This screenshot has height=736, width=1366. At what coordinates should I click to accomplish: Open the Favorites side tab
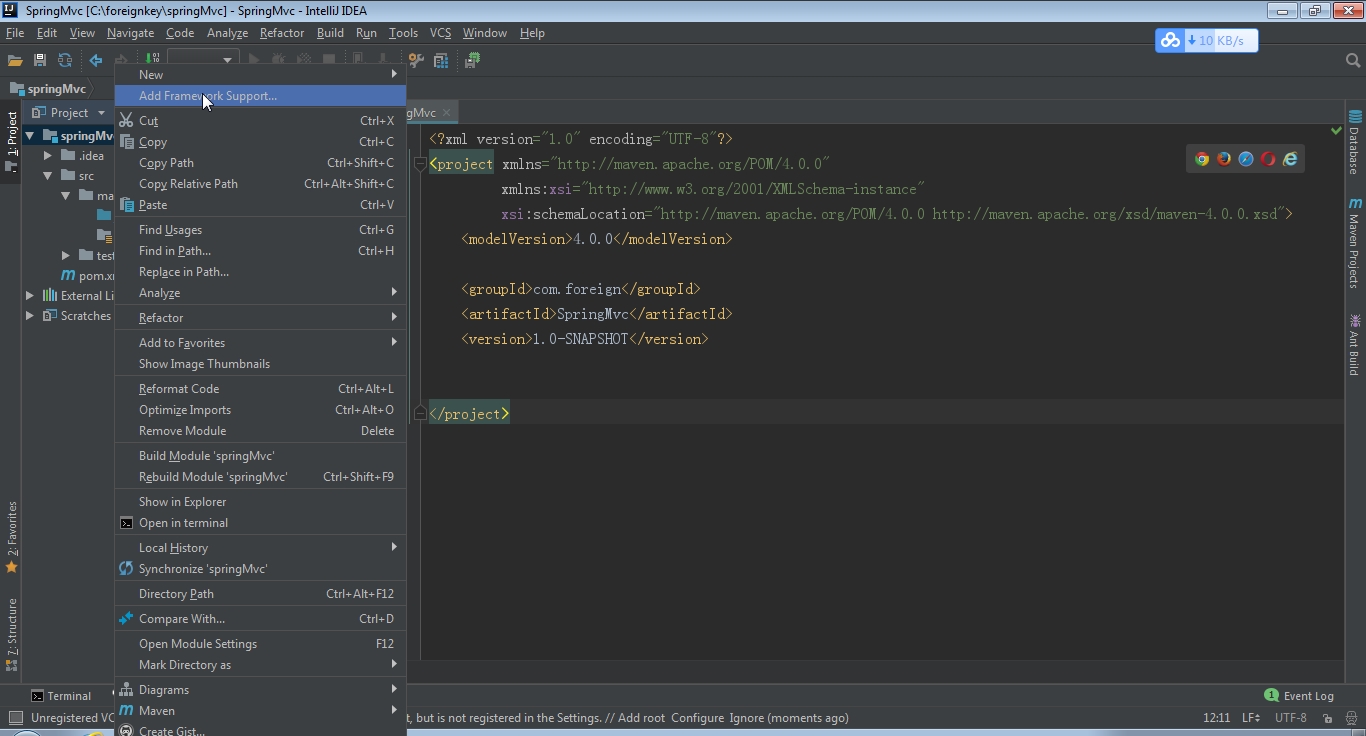[x=11, y=536]
